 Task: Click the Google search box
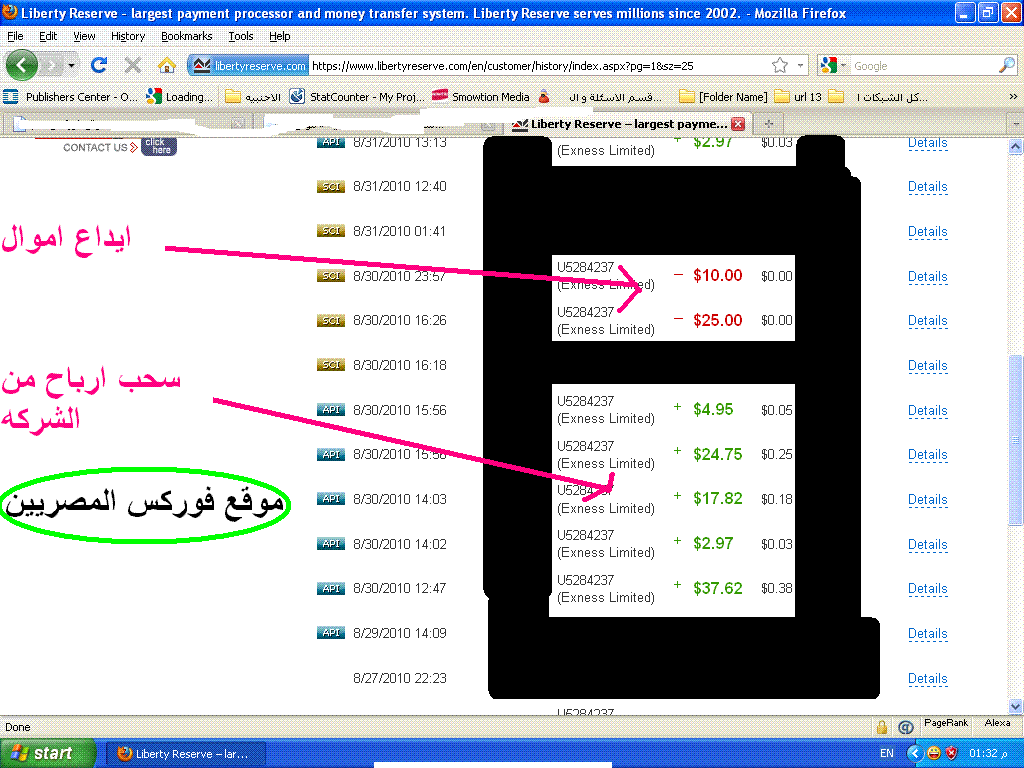pyautogui.click(x=922, y=65)
